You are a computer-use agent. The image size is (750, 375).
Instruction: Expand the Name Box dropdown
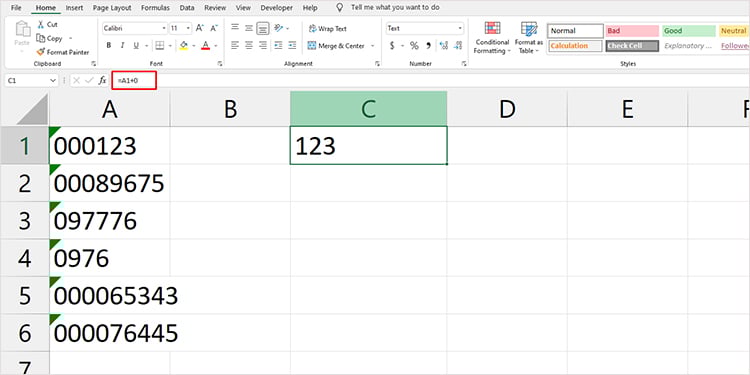(x=53, y=81)
